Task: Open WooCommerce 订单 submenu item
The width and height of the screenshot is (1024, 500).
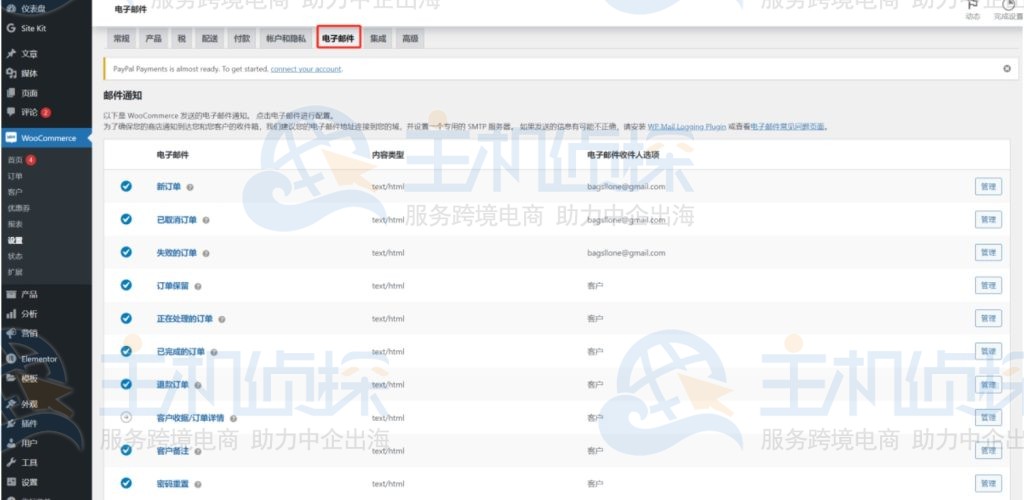Action: tap(14, 176)
